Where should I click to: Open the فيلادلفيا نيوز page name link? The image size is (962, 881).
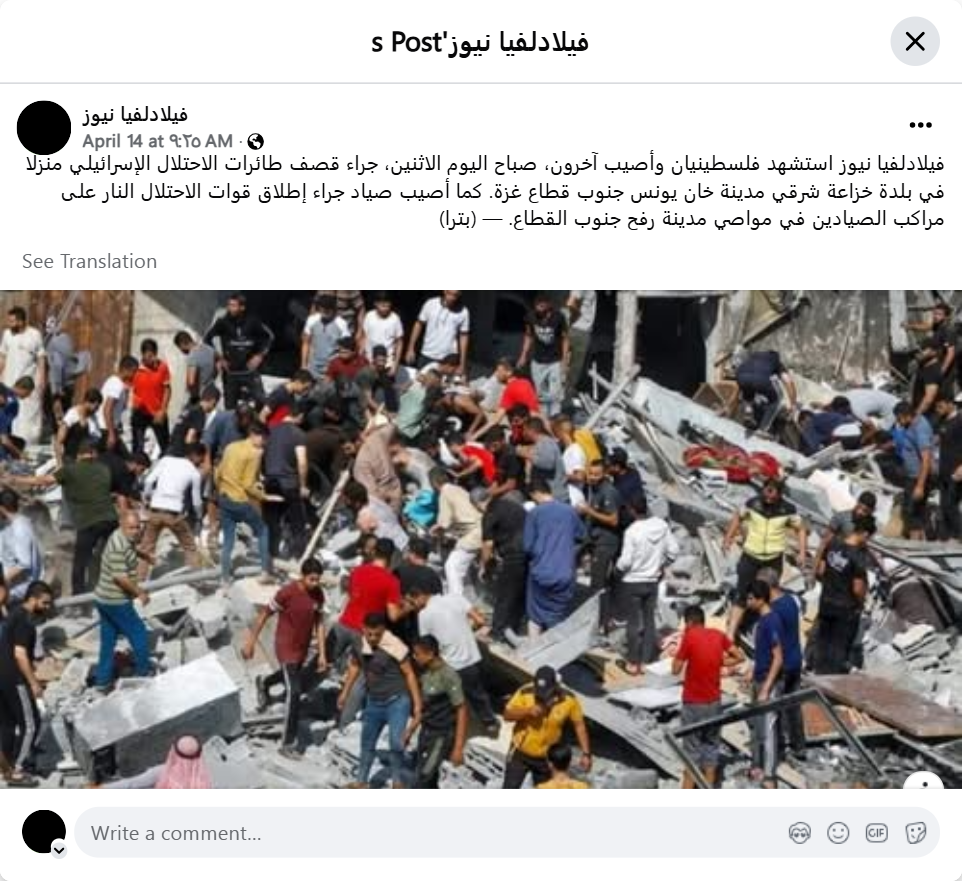(135, 114)
